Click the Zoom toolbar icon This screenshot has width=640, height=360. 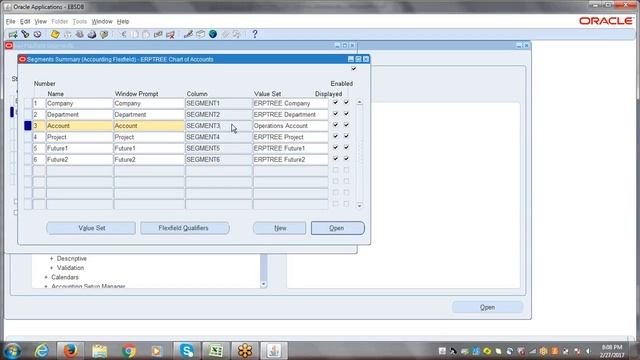pyautogui.click(x=200, y=34)
